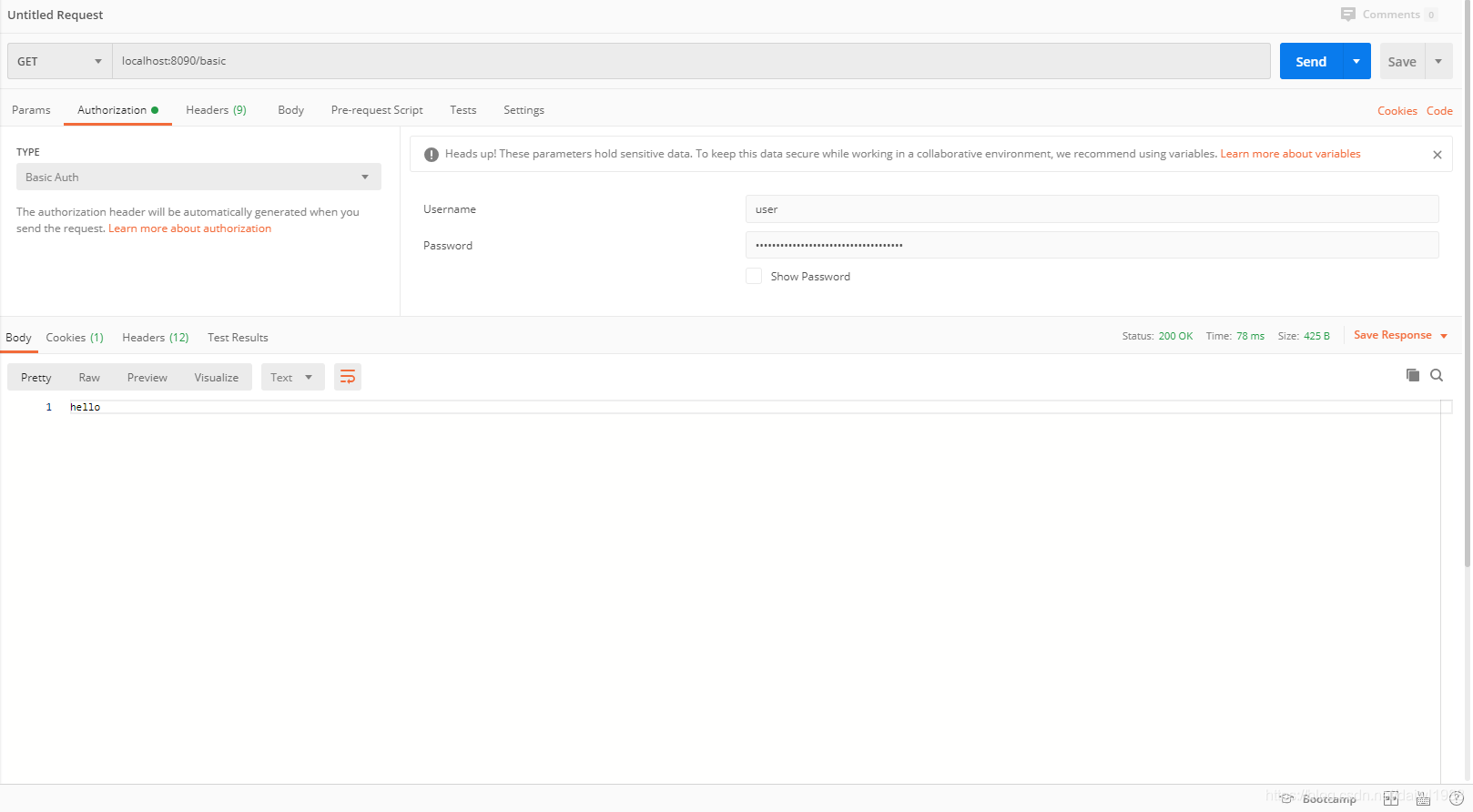Switch to the two-pane layout view
1473x812 pixels.
[1391, 798]
